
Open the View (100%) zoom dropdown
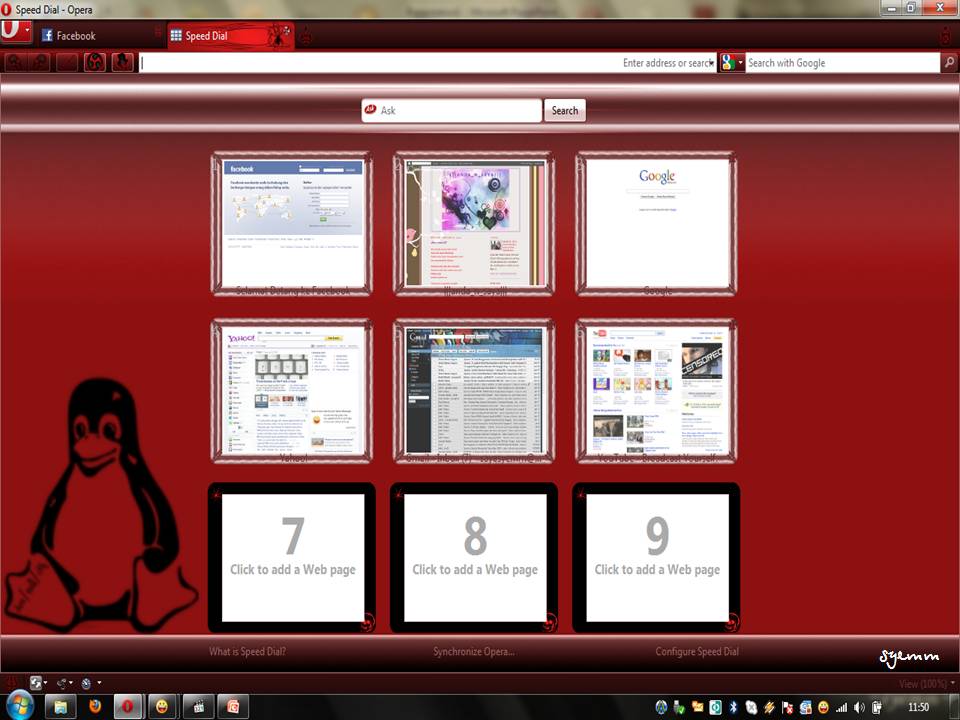[927, 684]
